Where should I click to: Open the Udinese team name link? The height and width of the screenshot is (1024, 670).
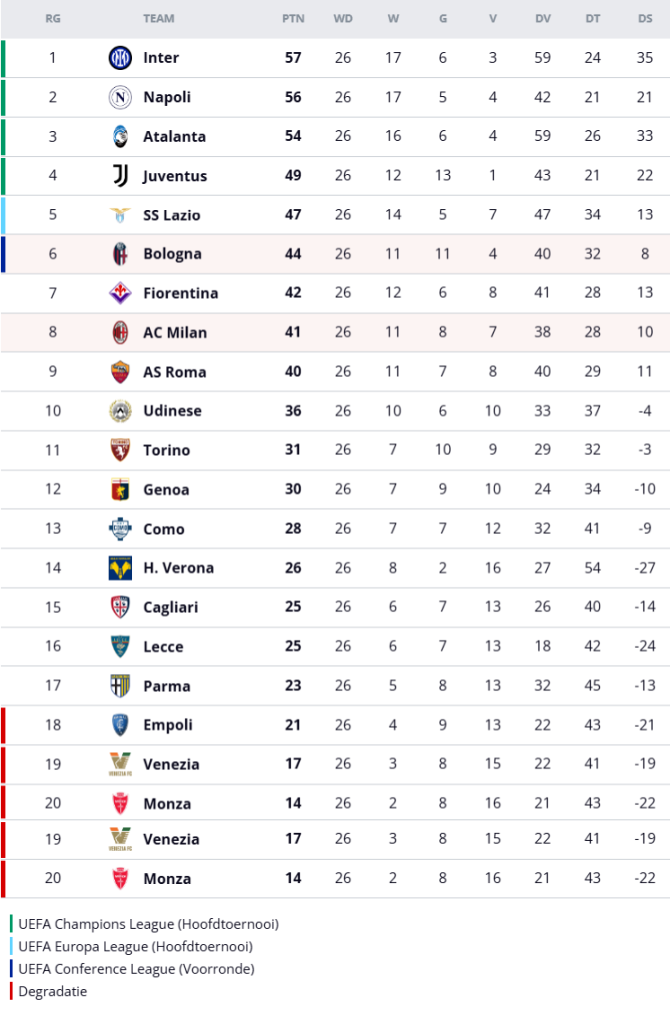coord(172,411)
